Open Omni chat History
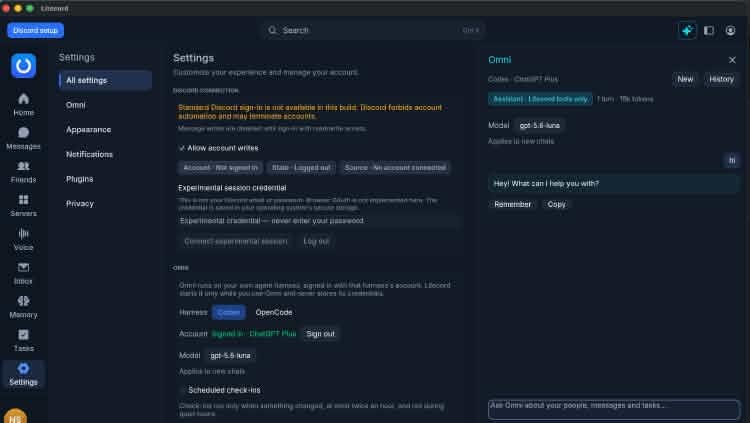The width and height of the screenshot is (750, 423). coord(721,79)
